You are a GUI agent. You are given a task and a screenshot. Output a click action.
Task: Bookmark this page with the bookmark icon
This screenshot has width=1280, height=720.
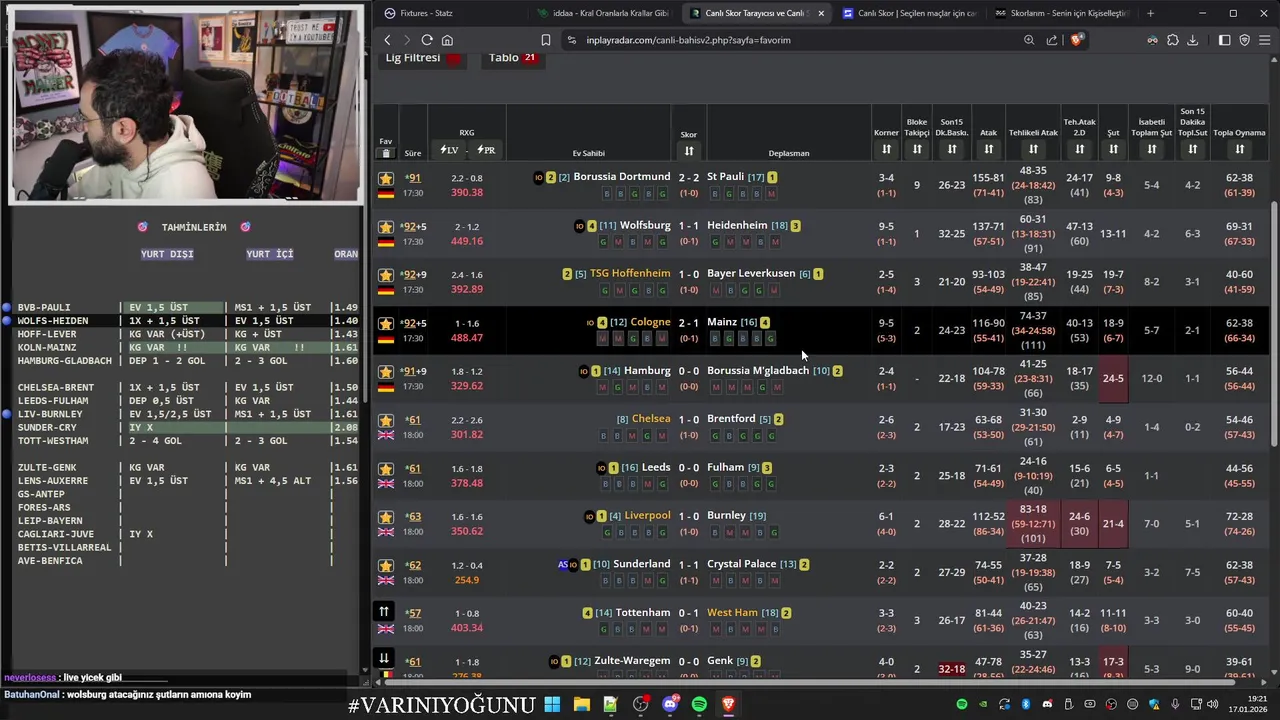546,40
